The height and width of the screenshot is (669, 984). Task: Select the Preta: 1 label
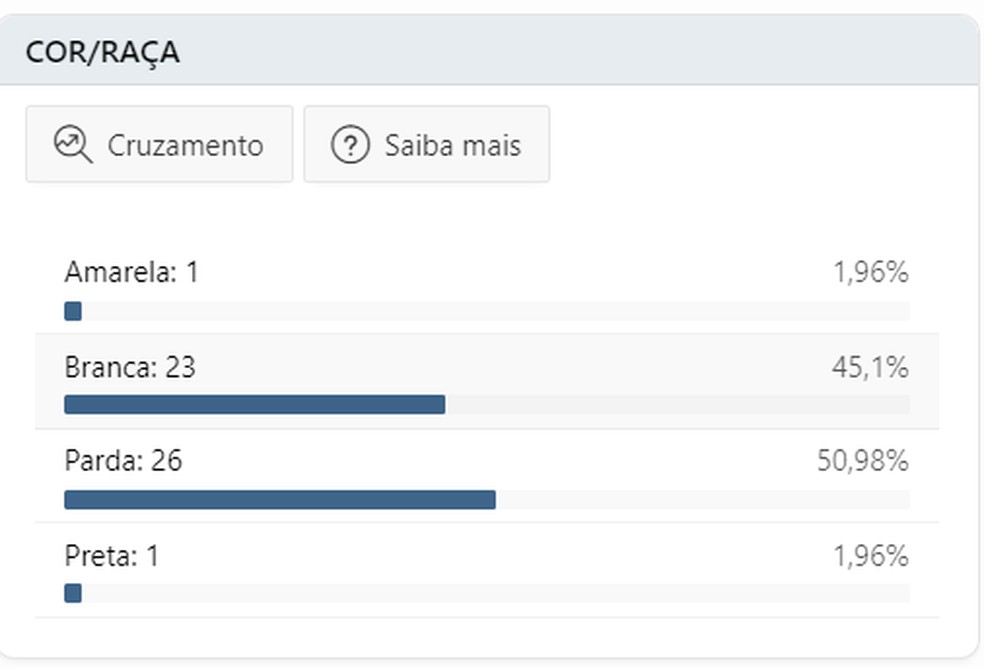[111, 556]
